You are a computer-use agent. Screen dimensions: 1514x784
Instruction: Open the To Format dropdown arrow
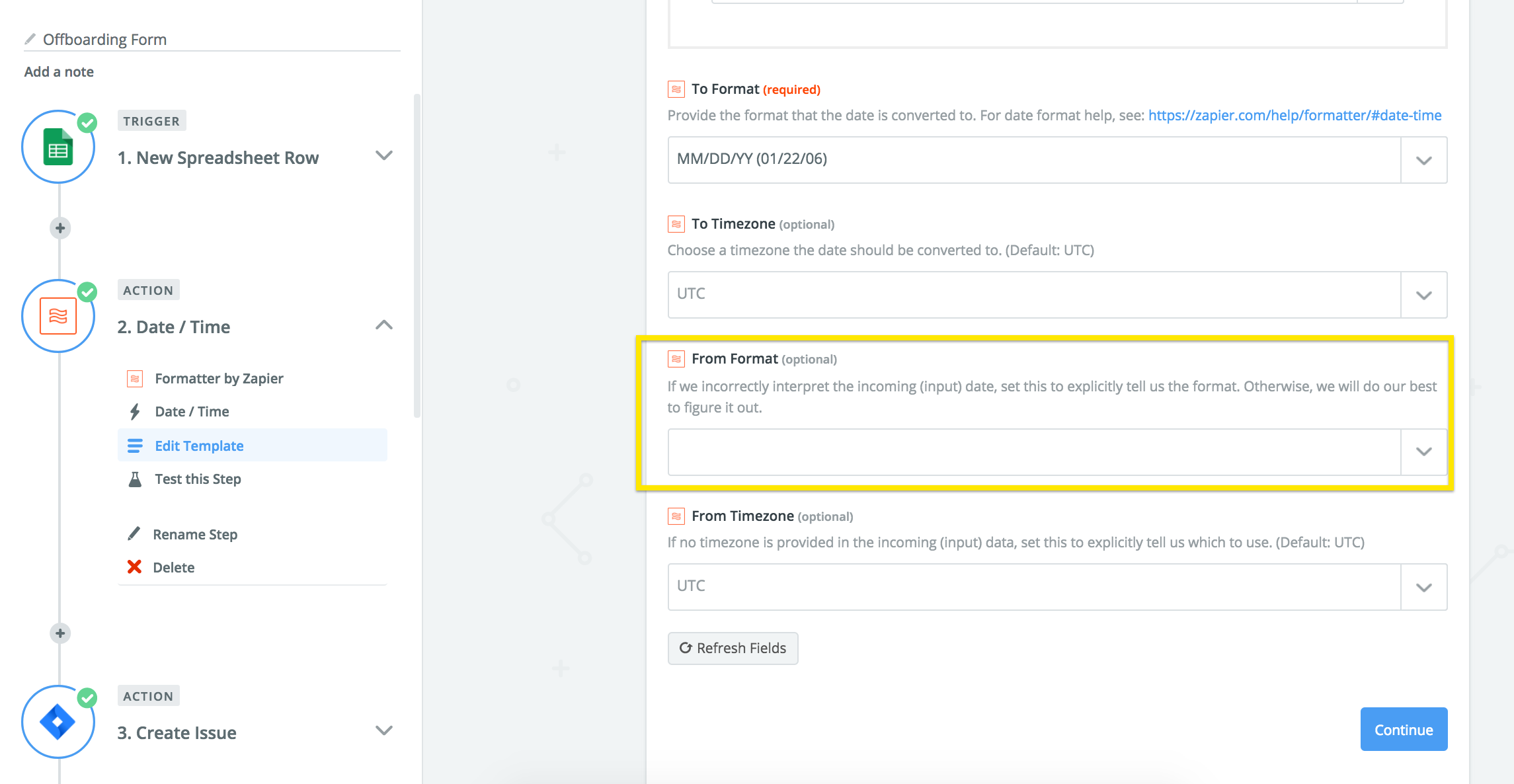tap(1424, 160)
